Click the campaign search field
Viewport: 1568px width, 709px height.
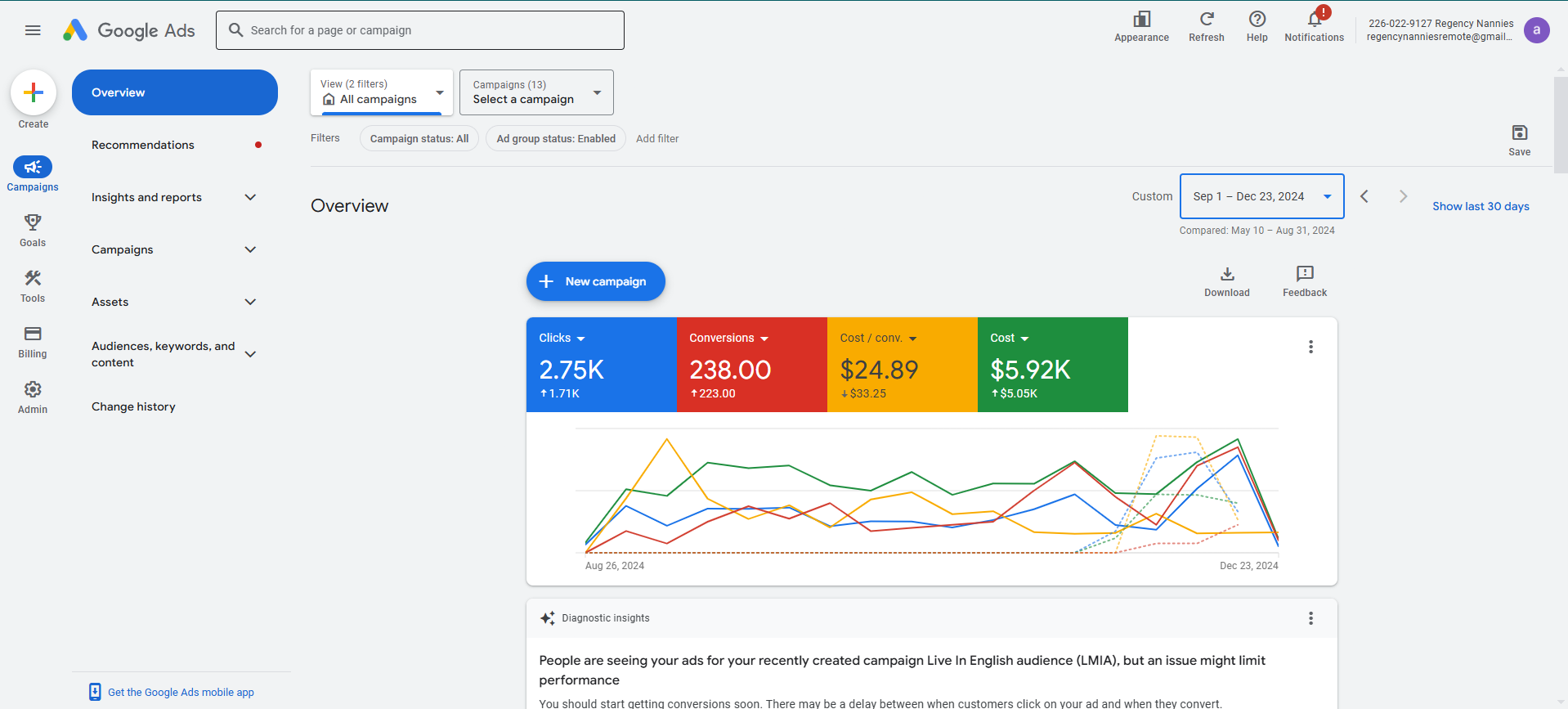(420, 30)
